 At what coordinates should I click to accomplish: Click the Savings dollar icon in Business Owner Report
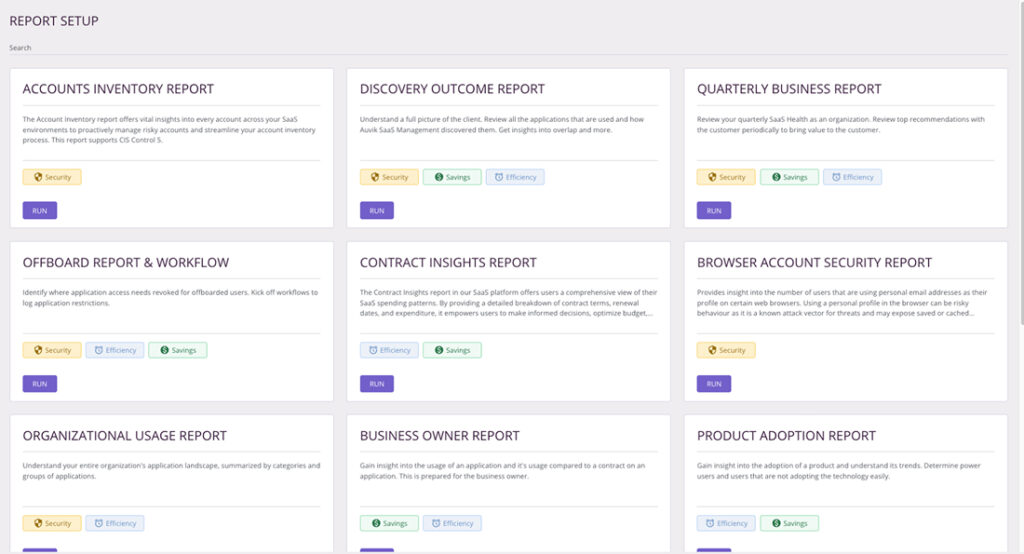(374, 523)
